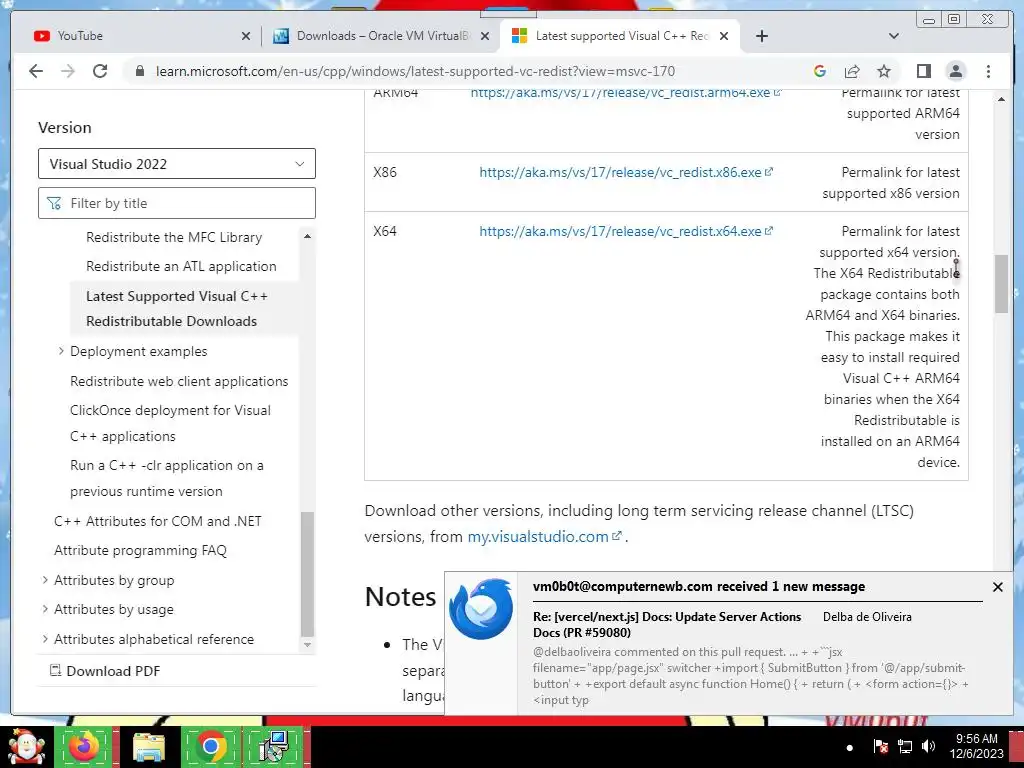Open ClickOnce deployment for Visual C++ applications
The image size is (1024, 768).
[x=170, y=423]
